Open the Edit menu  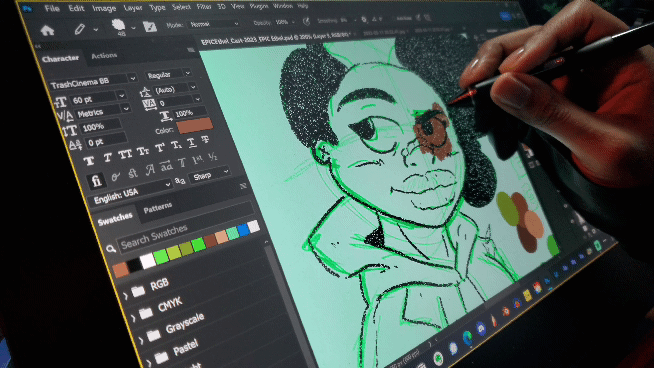click(76, 8)
